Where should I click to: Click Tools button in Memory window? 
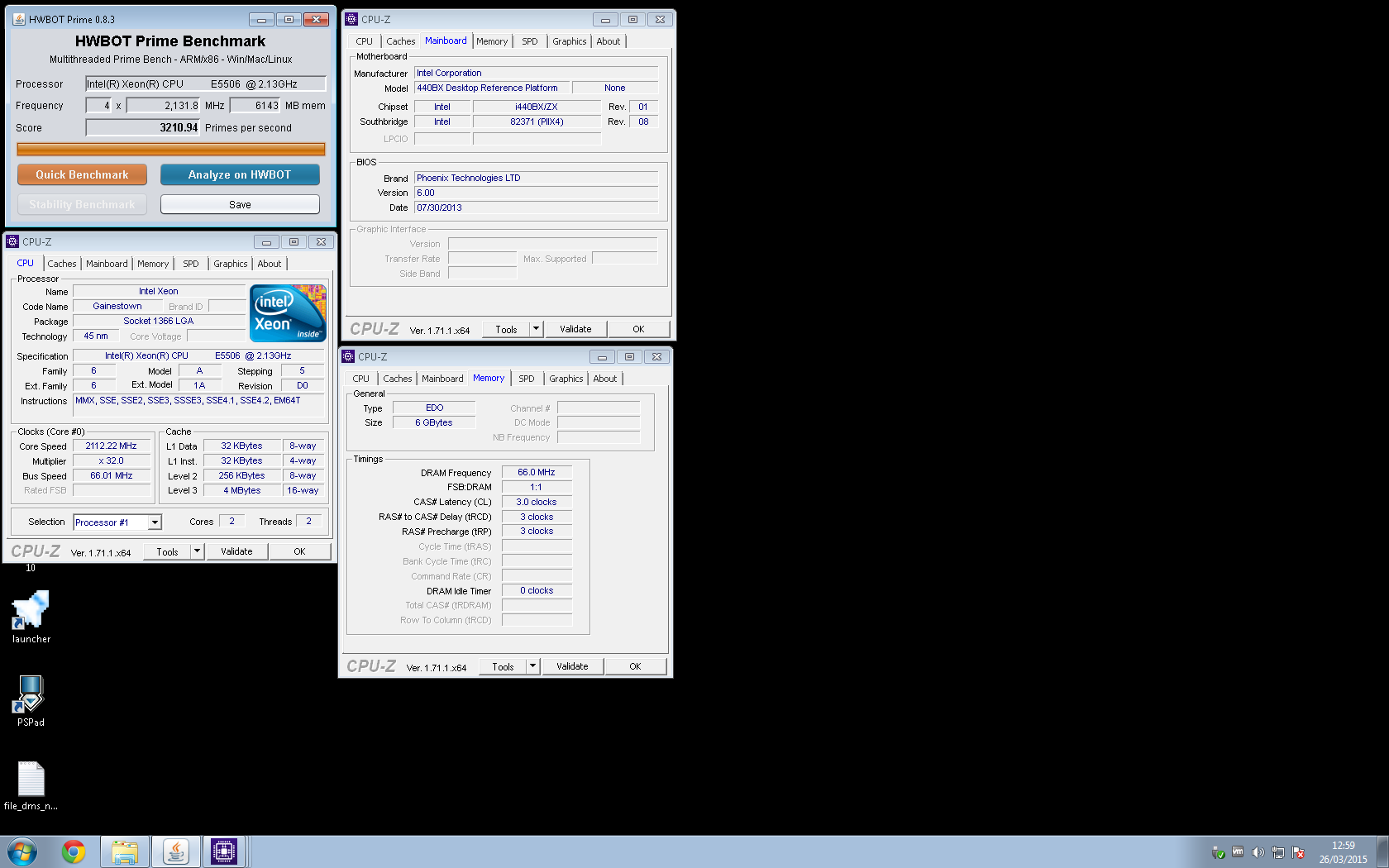tap(503, 666)
